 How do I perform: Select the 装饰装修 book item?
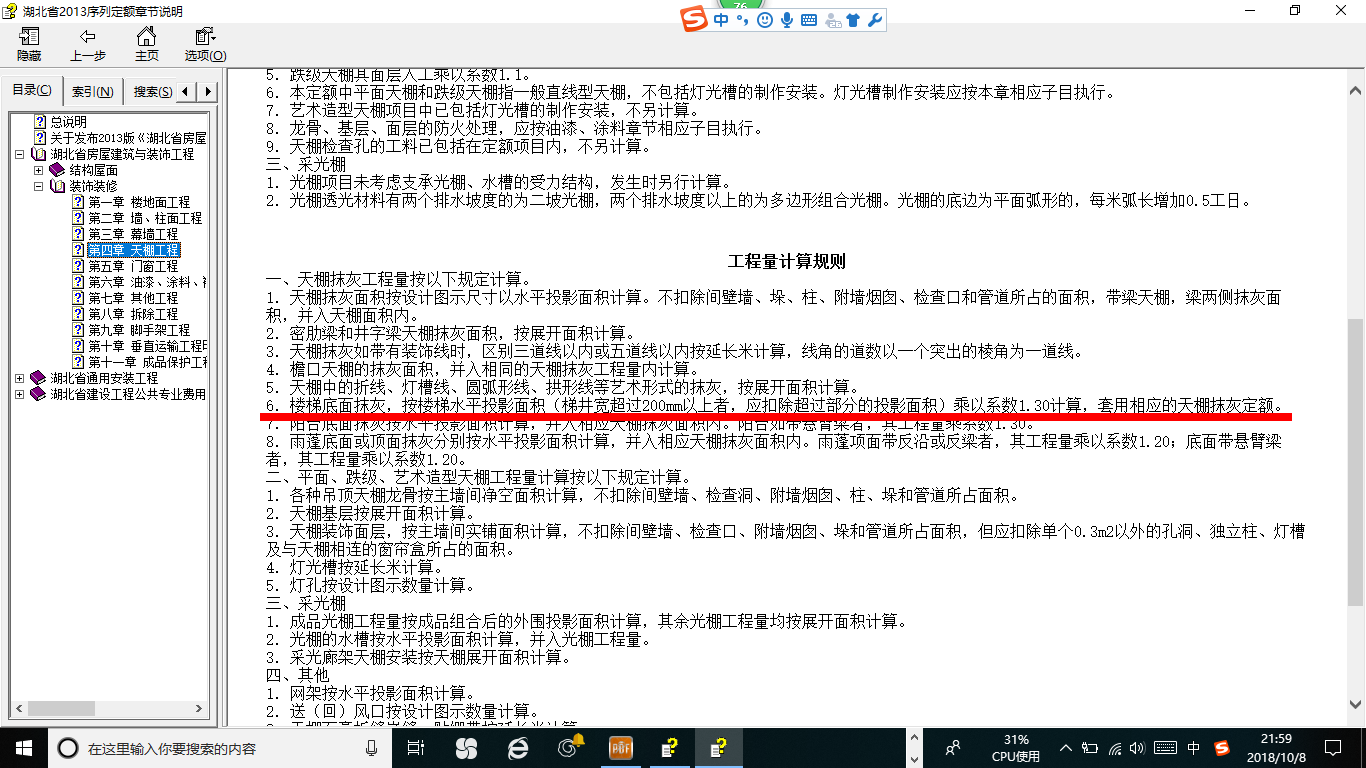(x=93, y=186)
